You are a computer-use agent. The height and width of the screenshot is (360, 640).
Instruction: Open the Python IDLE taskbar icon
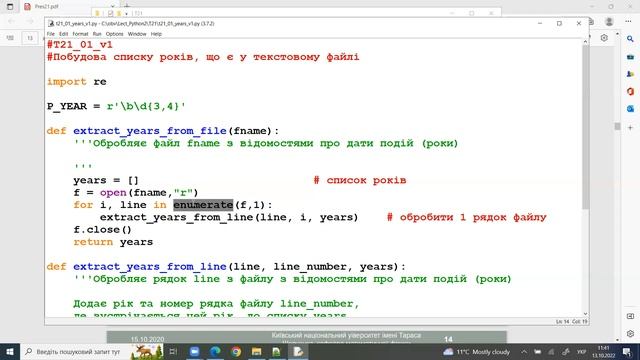[298, 351]
